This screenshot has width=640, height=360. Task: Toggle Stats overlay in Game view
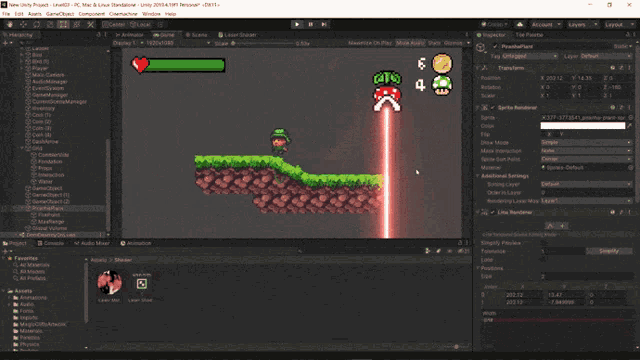(434, 43)
